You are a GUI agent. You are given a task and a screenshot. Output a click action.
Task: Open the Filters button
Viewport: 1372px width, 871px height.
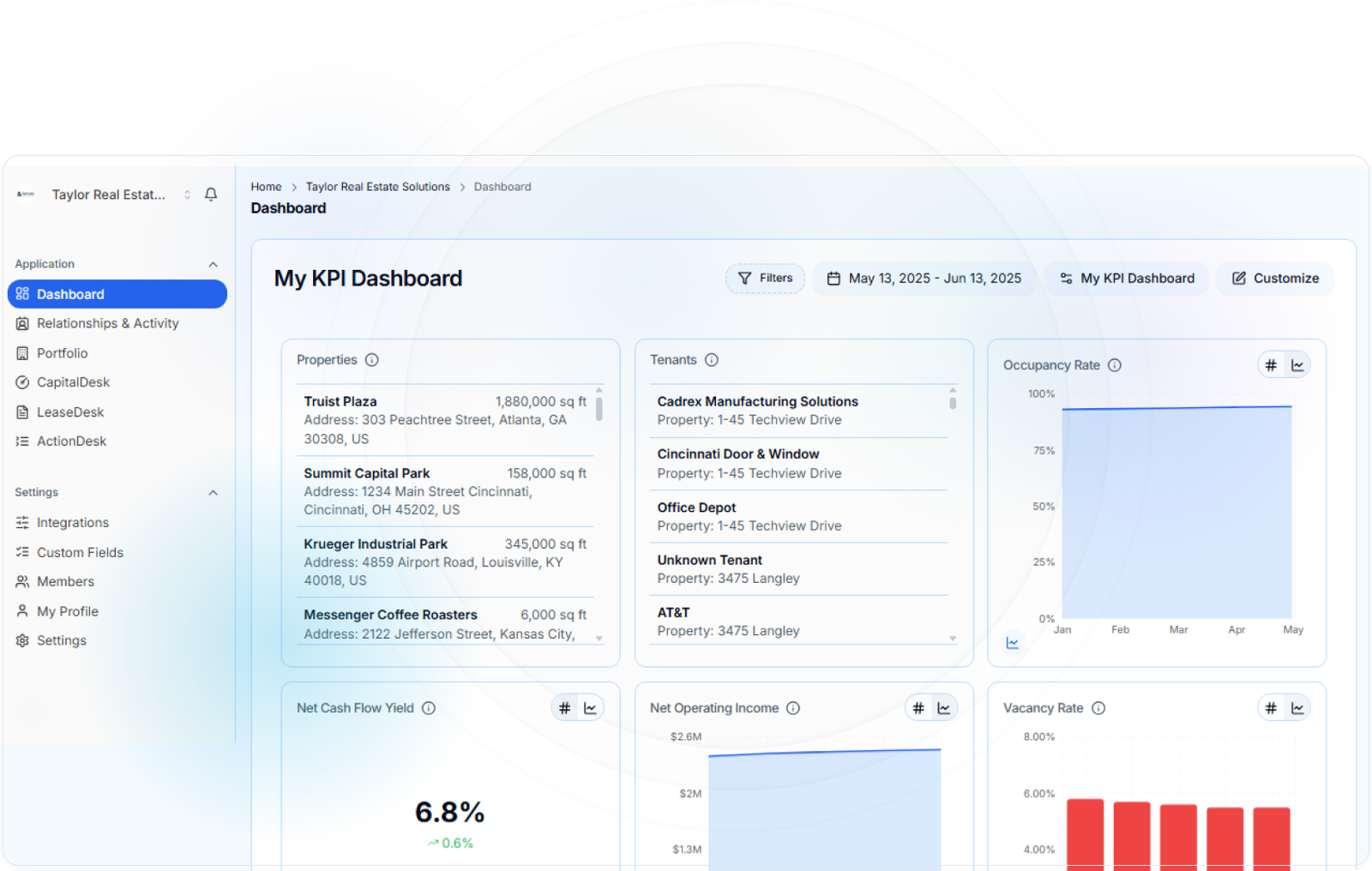765,279
